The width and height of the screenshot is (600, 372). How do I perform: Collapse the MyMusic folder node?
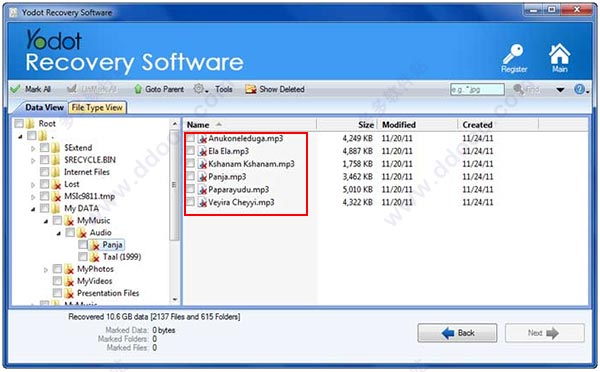(46, 221)
